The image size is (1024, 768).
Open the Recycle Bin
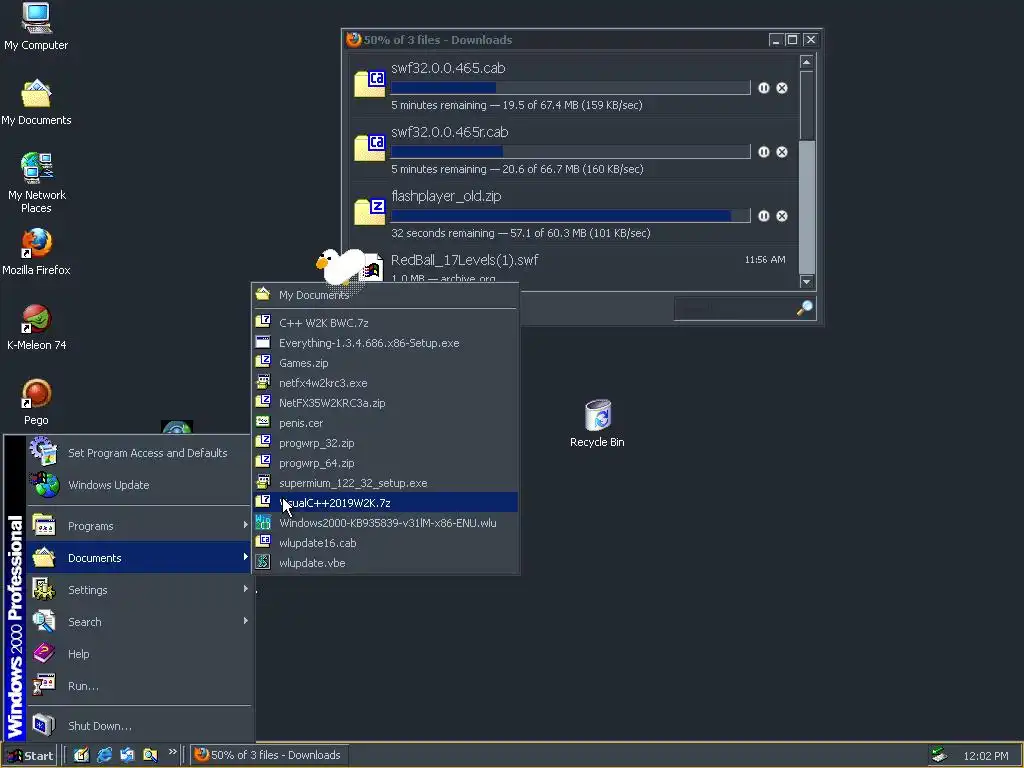pyautogui.click(x=597, y=423)
